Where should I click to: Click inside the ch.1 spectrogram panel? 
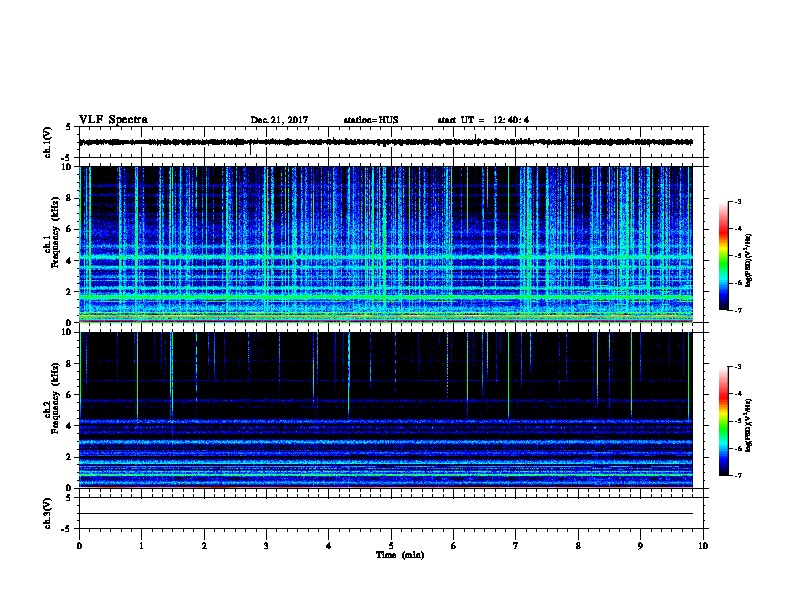click(x=386, y=244)
